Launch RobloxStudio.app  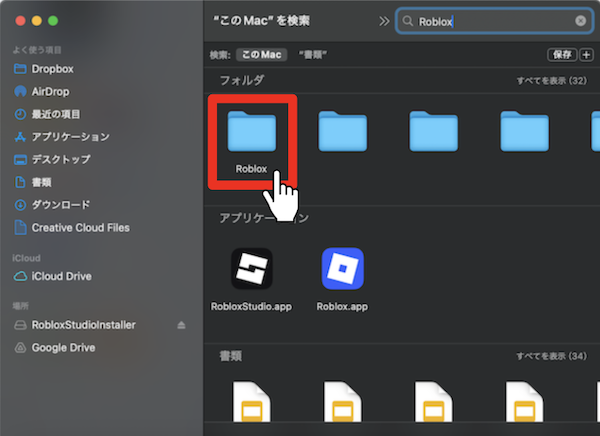252,270
